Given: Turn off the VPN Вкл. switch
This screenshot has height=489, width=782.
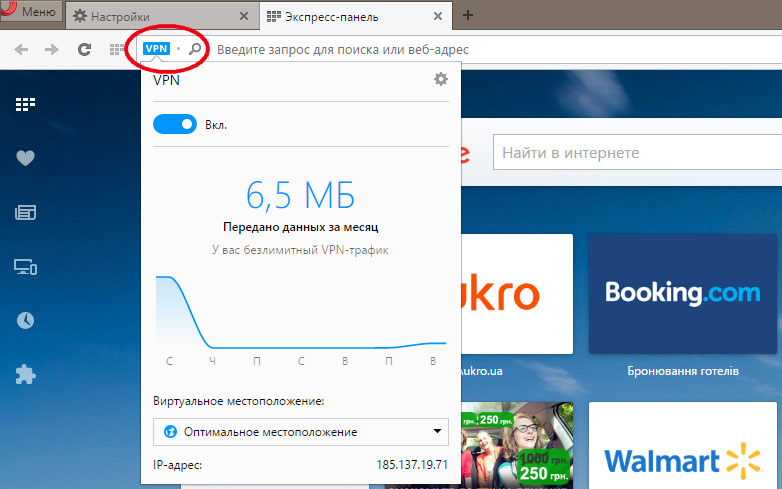Looking at the screenshot, I should point(175,125).
